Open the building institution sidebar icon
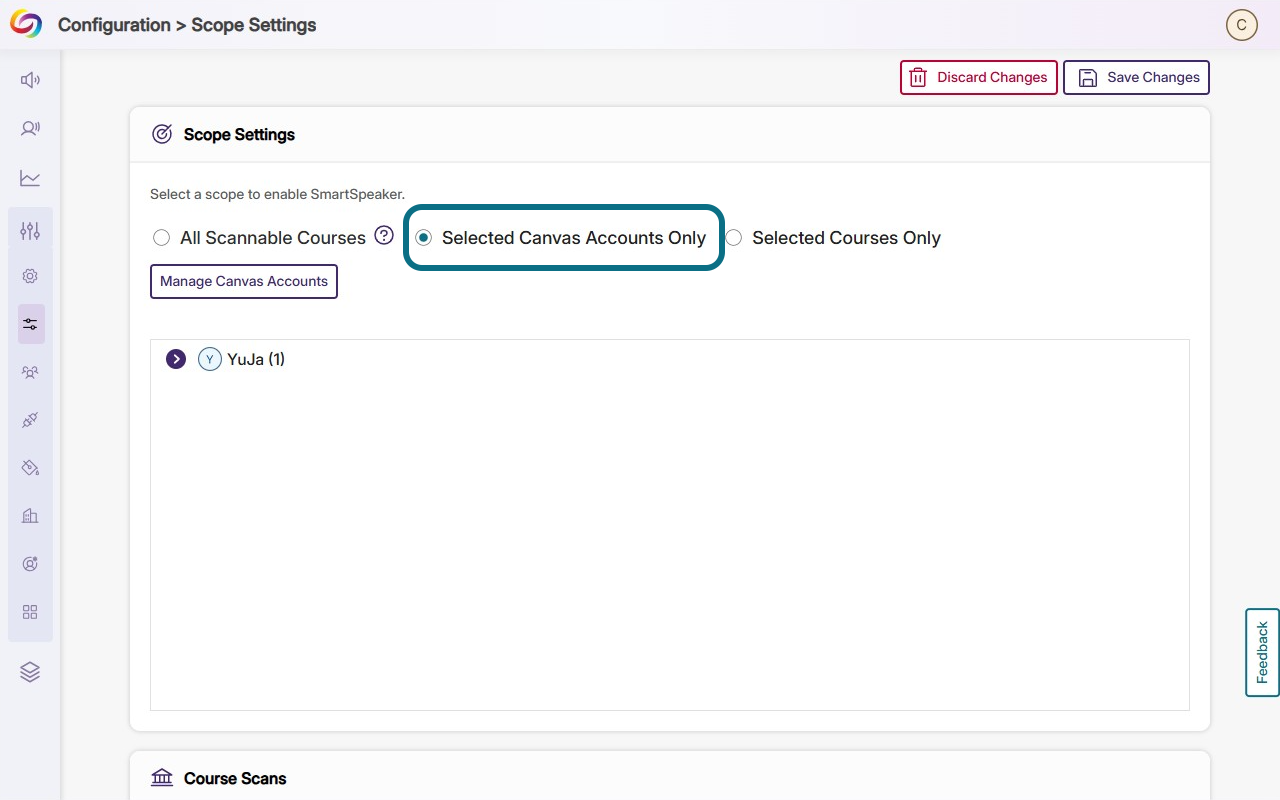The width and height of the screenshot is (1280, 800). pyautogui.click(x=30, y=516)
